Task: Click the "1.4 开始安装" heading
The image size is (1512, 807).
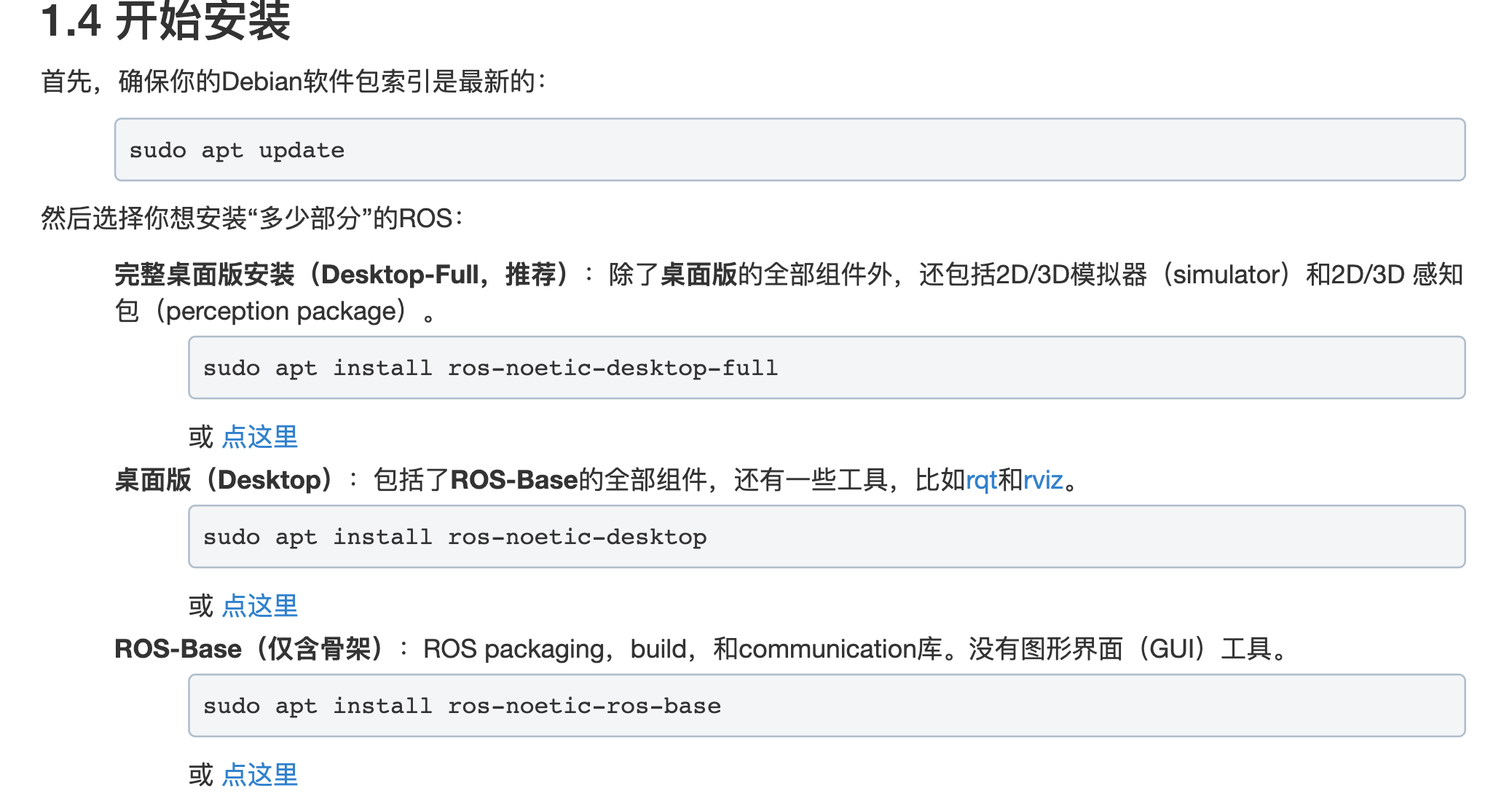Action: 166,20
